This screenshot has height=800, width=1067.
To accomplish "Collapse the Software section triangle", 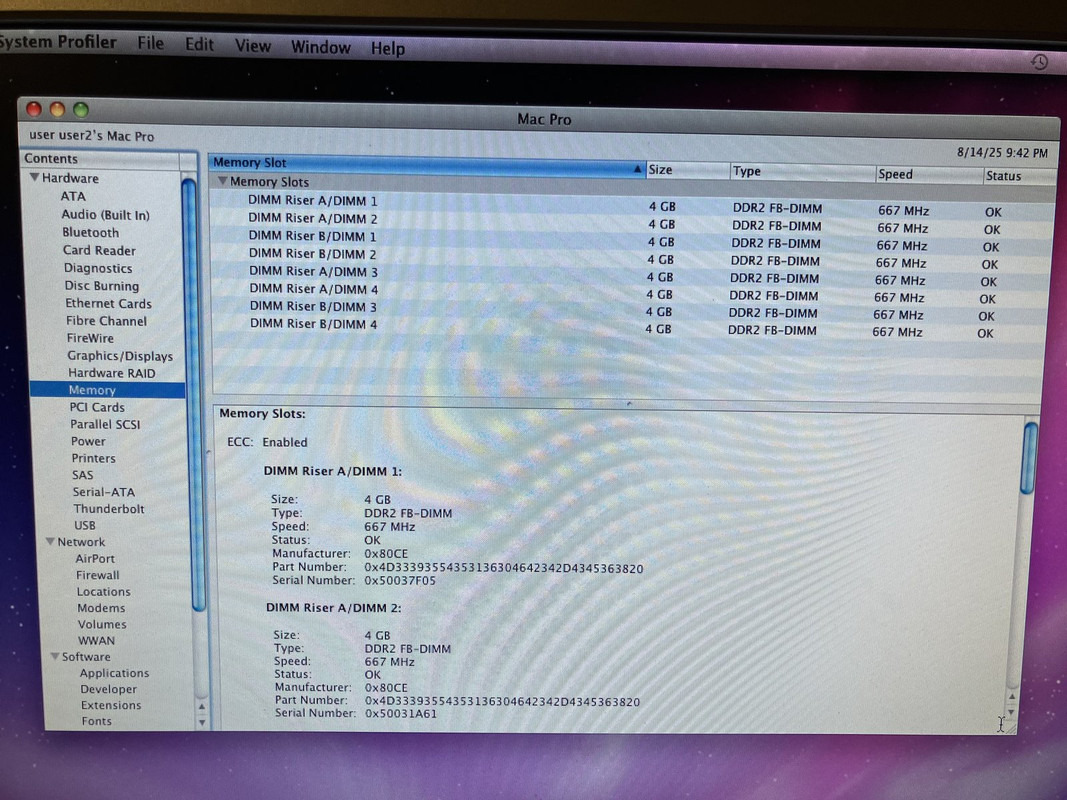I will click(x=54, y=656).
